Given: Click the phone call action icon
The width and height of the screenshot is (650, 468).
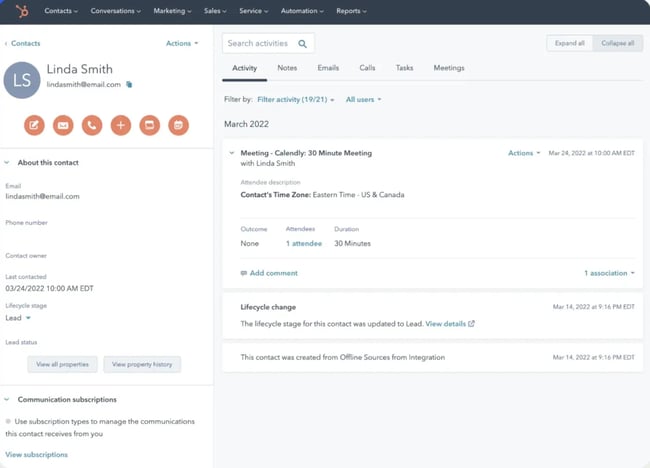Looking at the screenshot, I should [92, 125].
